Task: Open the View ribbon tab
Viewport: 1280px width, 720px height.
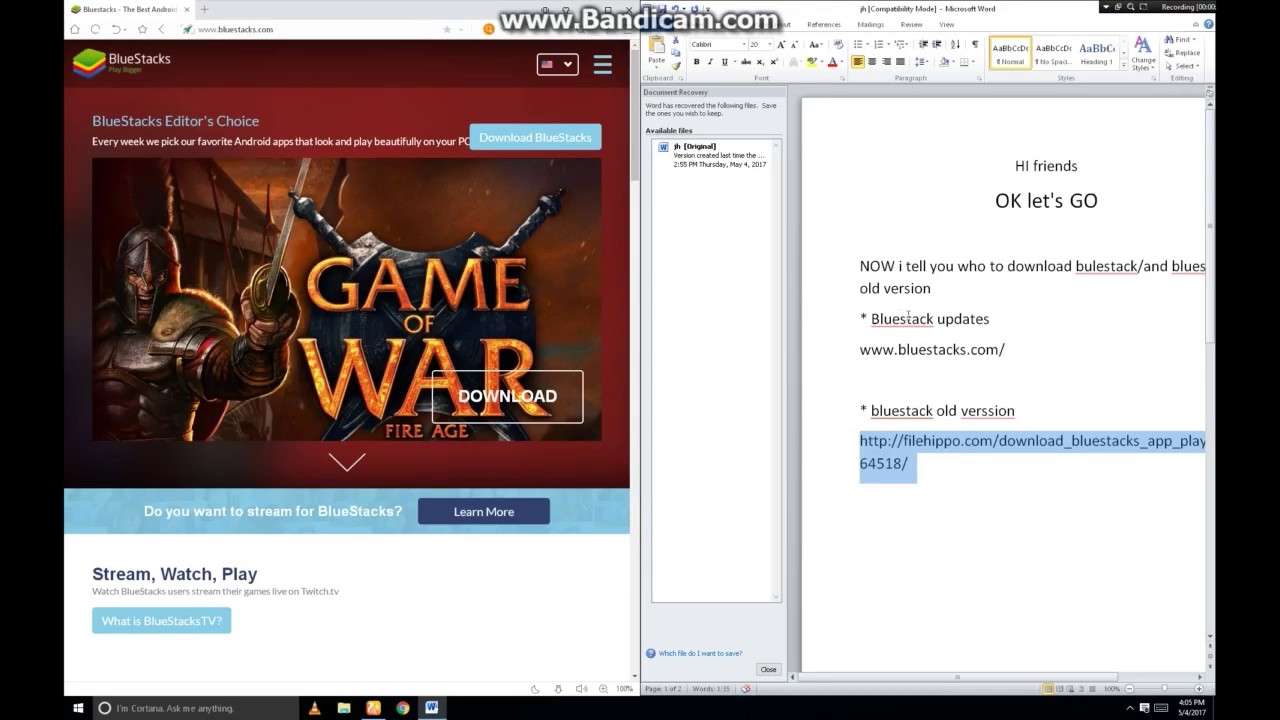Action: (946, 24)
